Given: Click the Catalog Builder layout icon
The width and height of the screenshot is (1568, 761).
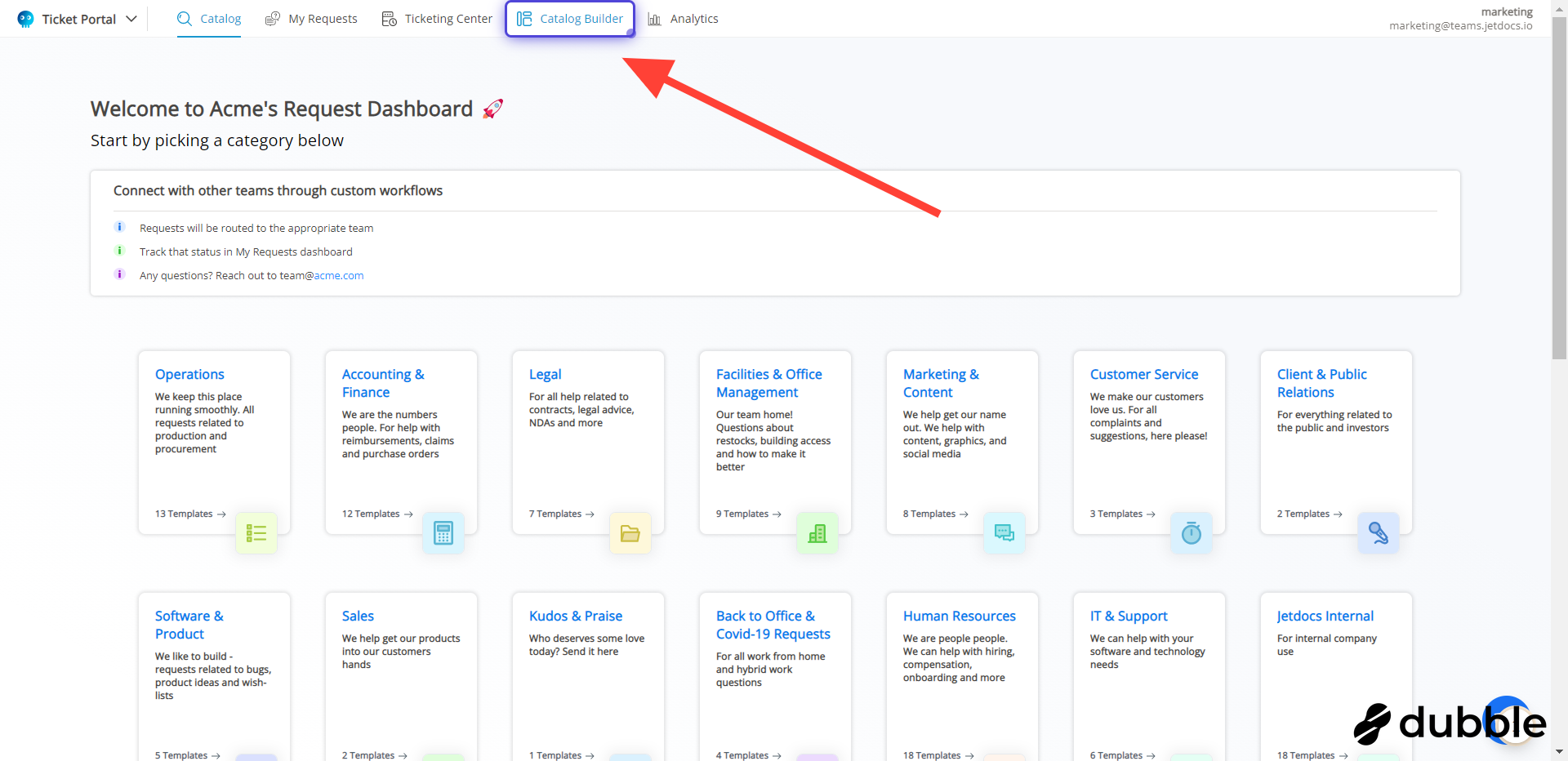Looking at the screenshot, I should point(524,19).
